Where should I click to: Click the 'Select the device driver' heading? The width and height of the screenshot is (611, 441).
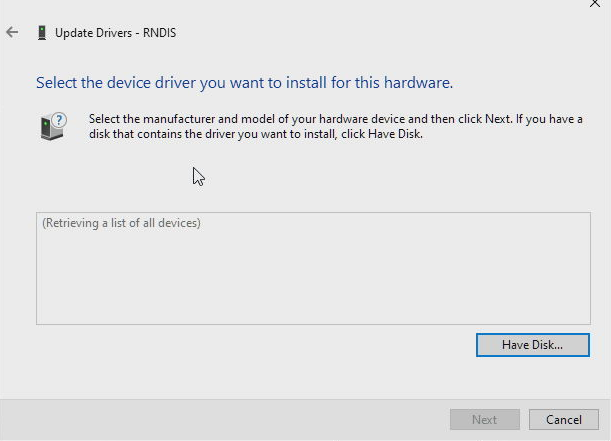pyautogui.click(x=244, y=83)
